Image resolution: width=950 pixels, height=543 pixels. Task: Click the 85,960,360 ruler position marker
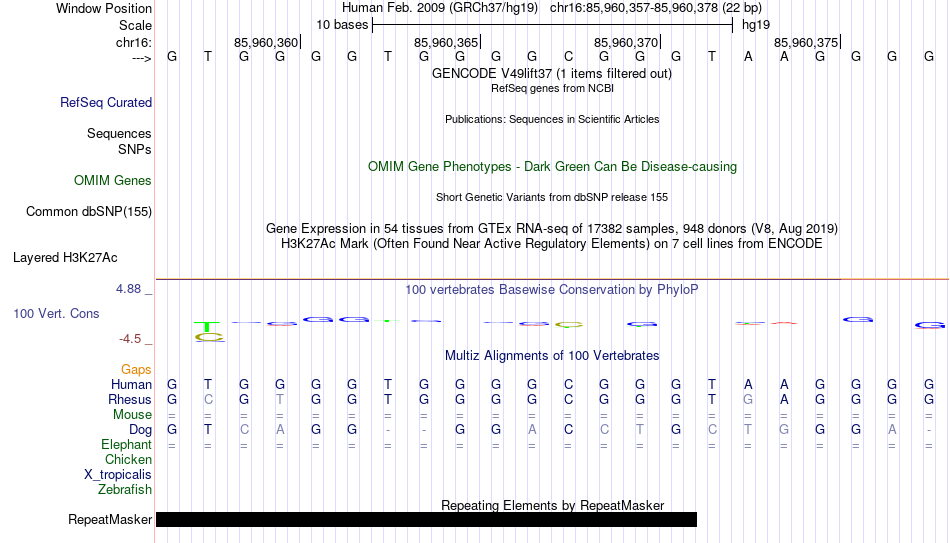pos(267,42)
